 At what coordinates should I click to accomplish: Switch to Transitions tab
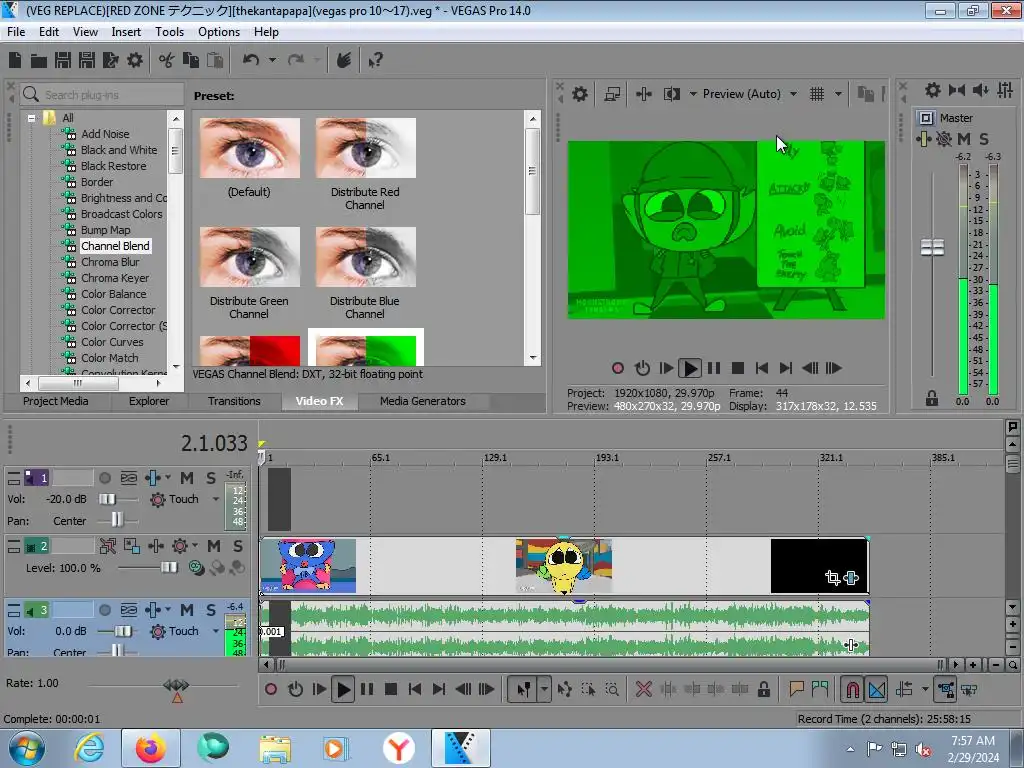[x=234, y=402]
